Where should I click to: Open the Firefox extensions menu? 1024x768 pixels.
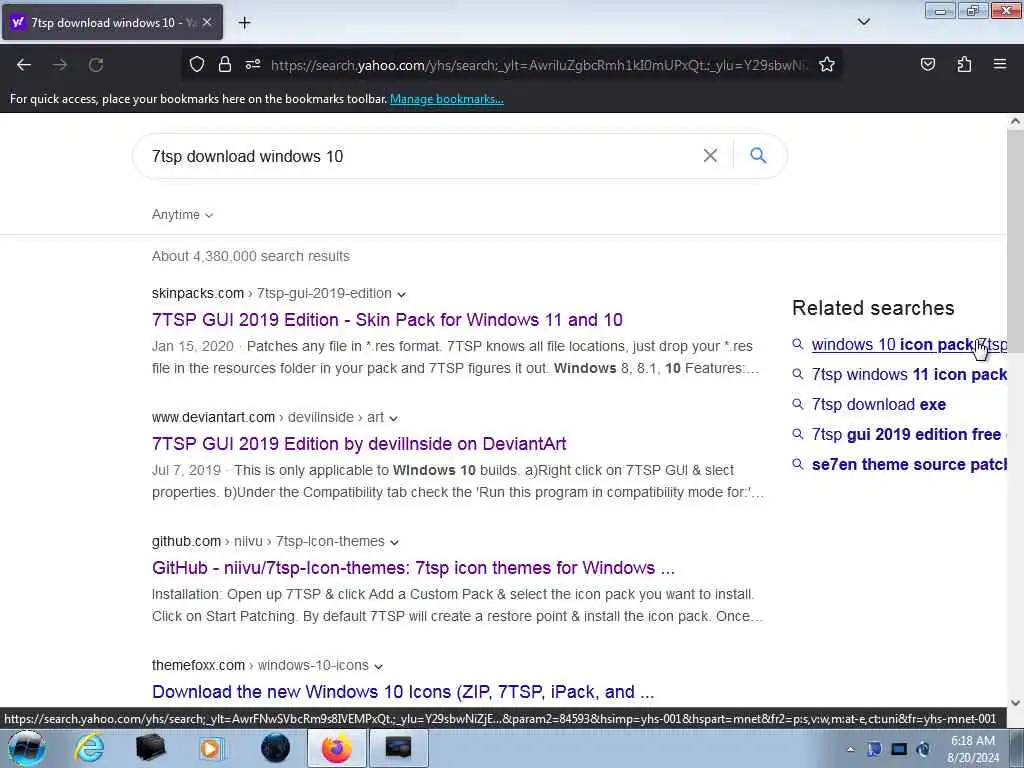coord(964,64)
